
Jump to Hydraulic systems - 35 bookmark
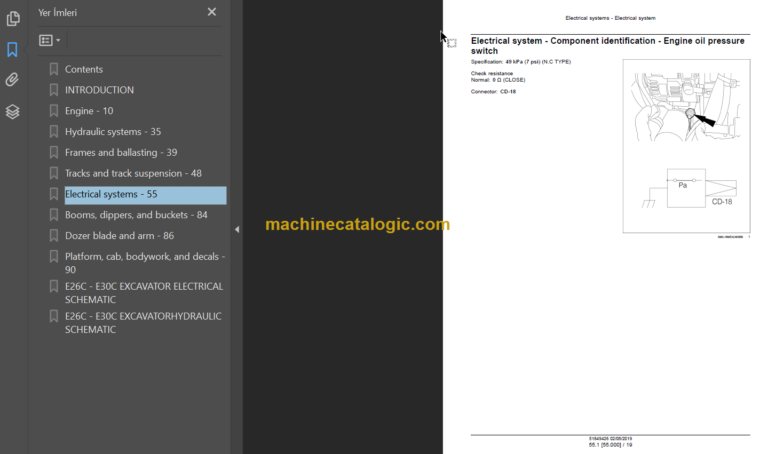tap(113, 132)
